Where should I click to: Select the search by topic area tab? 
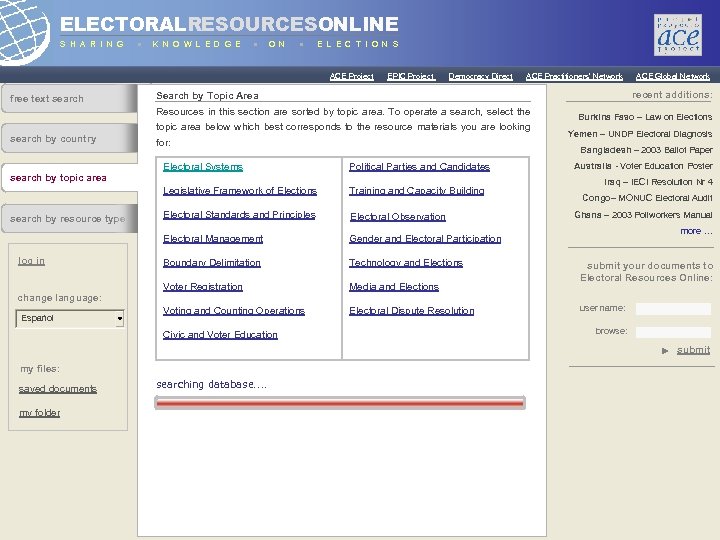(69, 178)
